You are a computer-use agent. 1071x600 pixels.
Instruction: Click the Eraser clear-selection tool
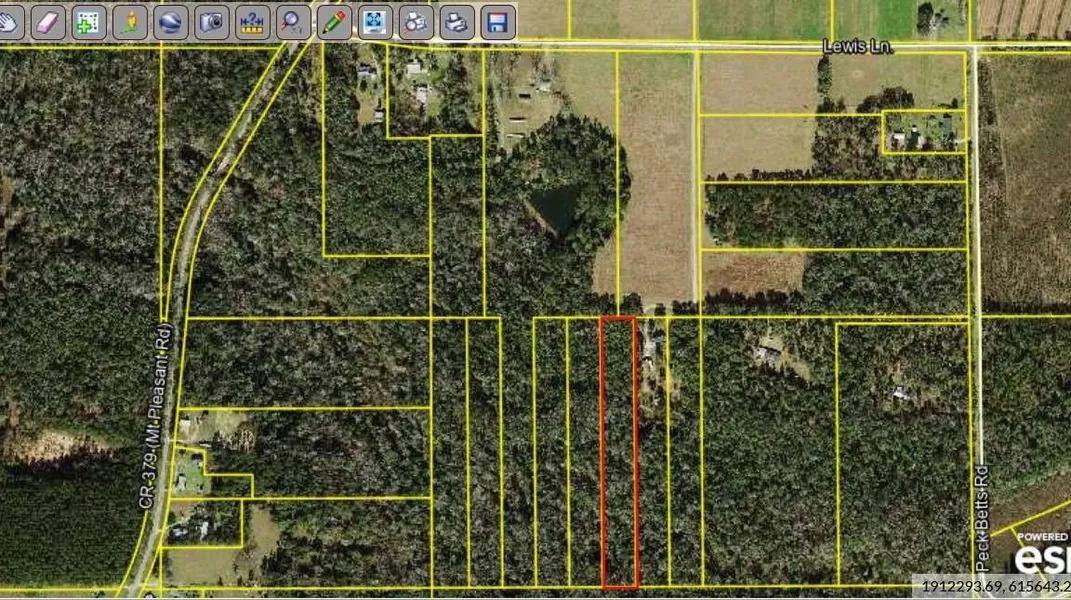(x=48, y=21)
